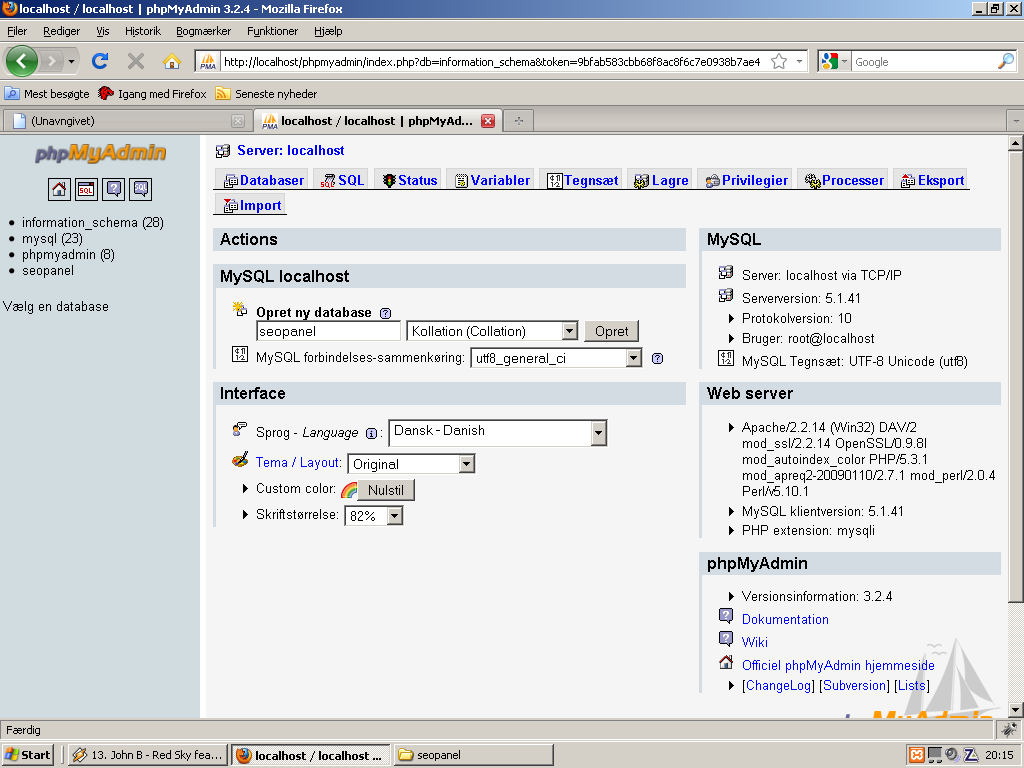Open the Variabler tab
This screenshot has height=768, width=1024.
(492, 180)
